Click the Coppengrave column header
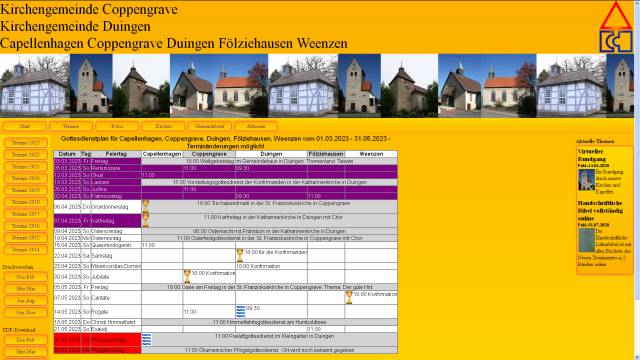Image resolution: width=640 pixels, height=360 pixels. 209,154
